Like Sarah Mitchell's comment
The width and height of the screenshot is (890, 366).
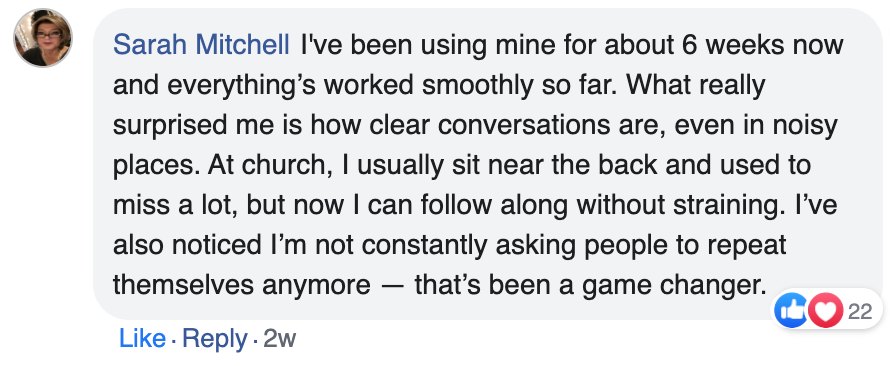coord(142,339)
